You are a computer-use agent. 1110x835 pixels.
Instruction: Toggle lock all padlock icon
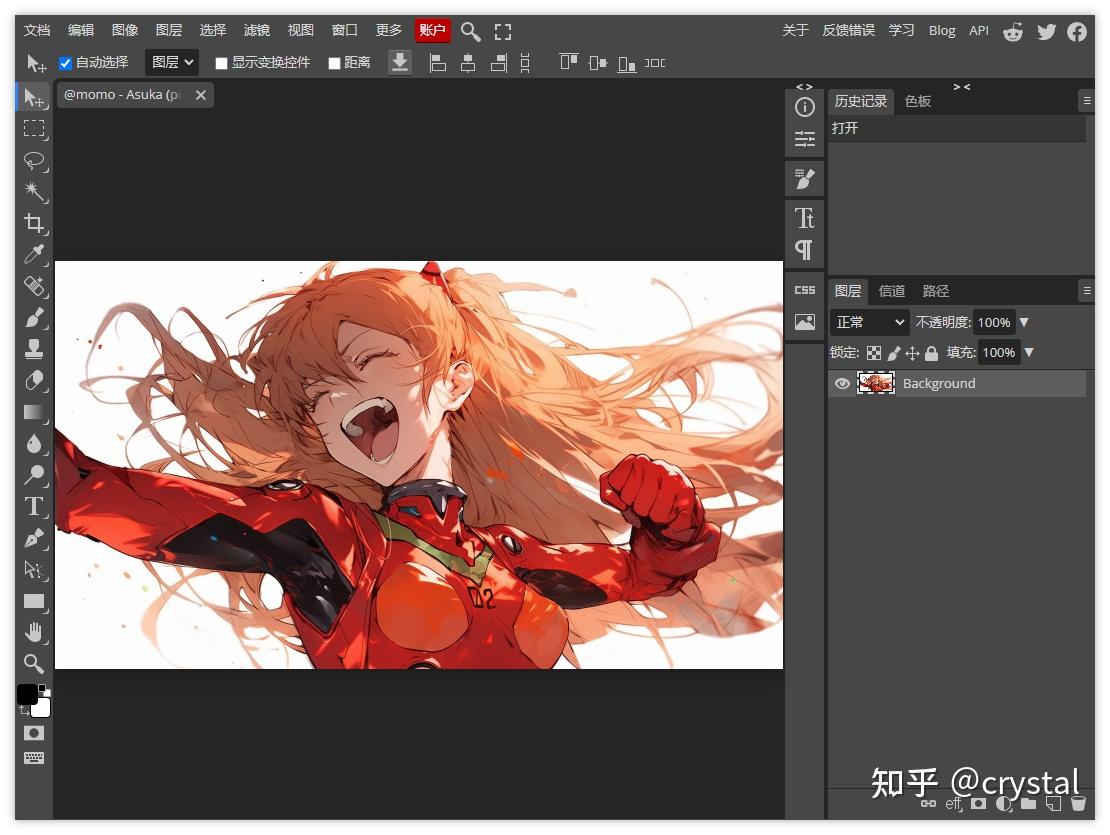click(x=932, y=352)
